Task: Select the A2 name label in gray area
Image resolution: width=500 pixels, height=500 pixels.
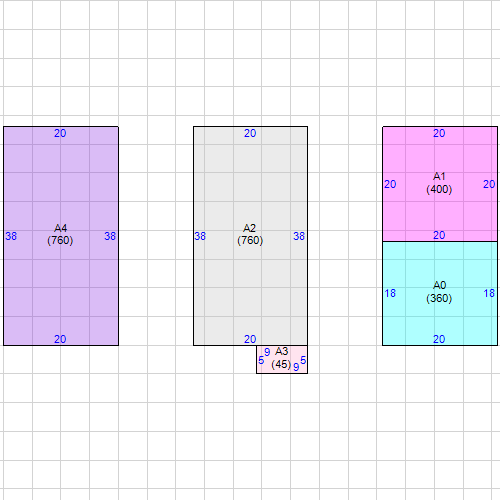Action: pos(249,228)
